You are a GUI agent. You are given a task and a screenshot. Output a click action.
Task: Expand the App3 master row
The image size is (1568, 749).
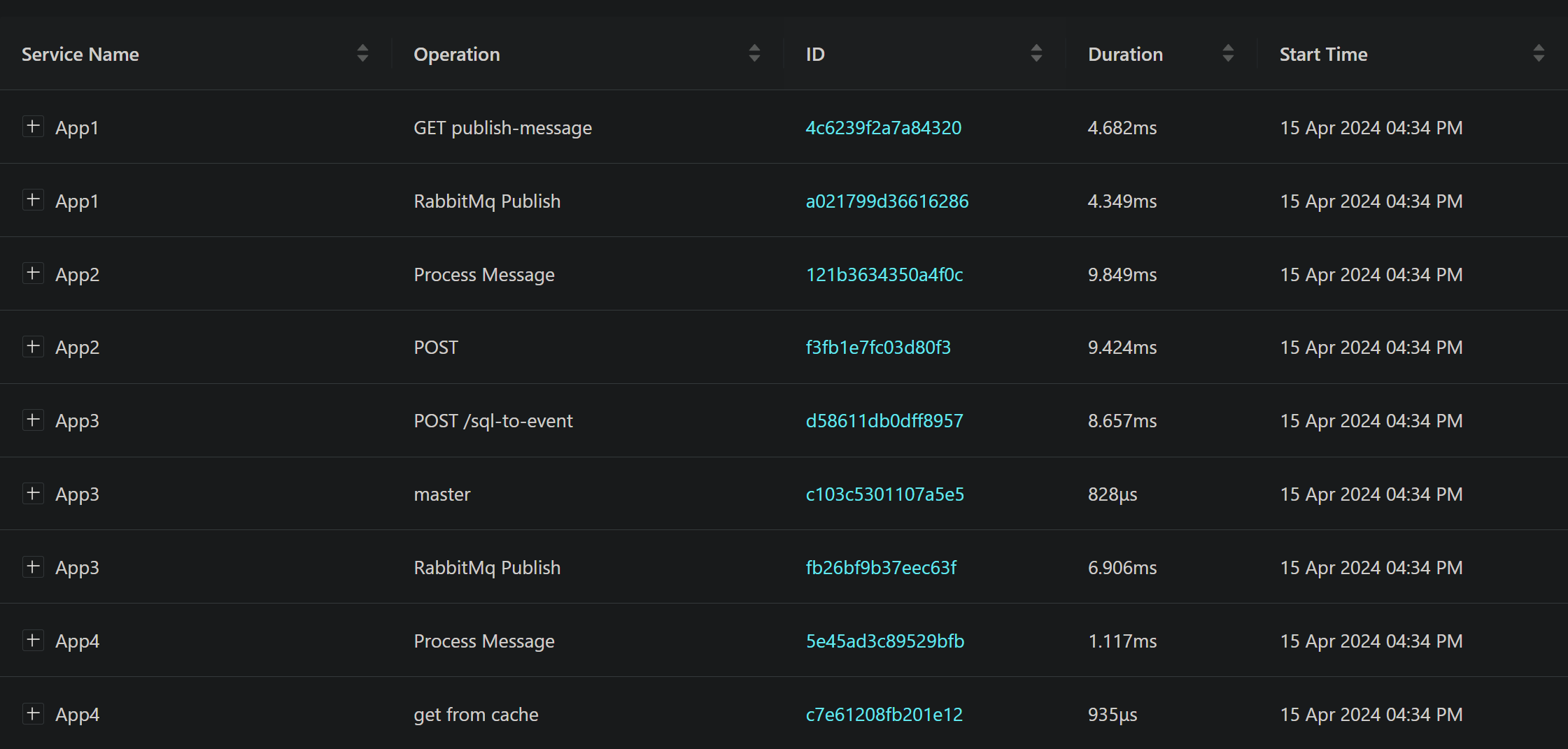(x=33, y=494)
